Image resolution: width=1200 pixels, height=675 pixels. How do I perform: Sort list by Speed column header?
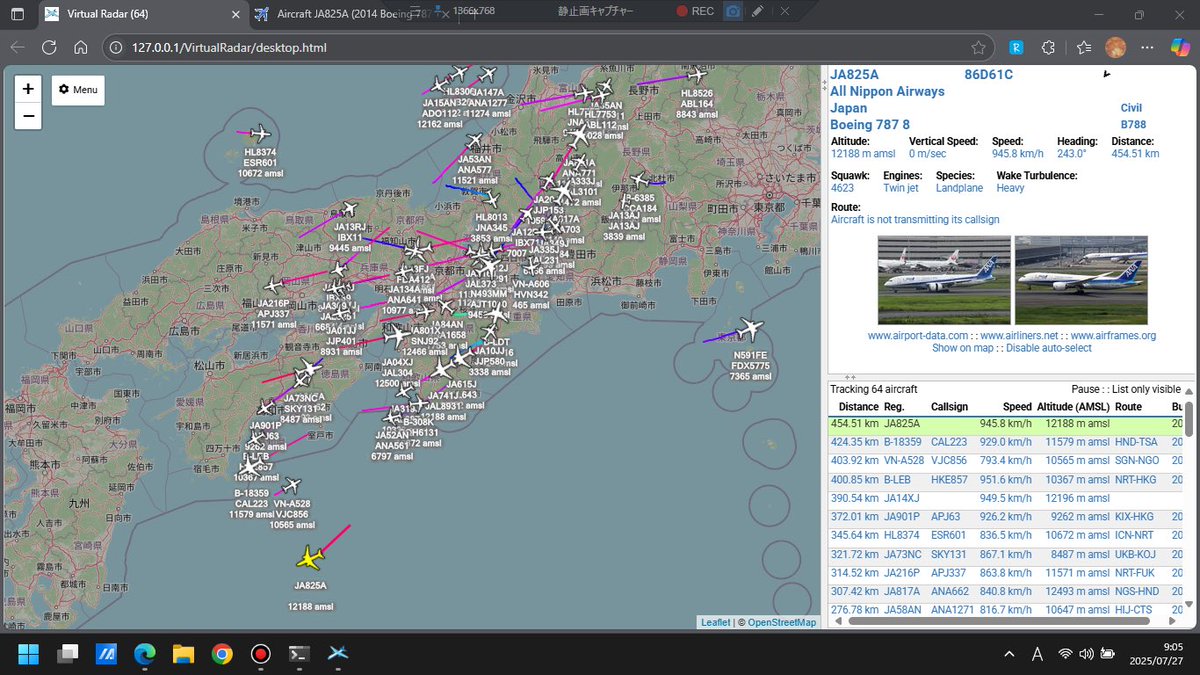point(1017,407)
